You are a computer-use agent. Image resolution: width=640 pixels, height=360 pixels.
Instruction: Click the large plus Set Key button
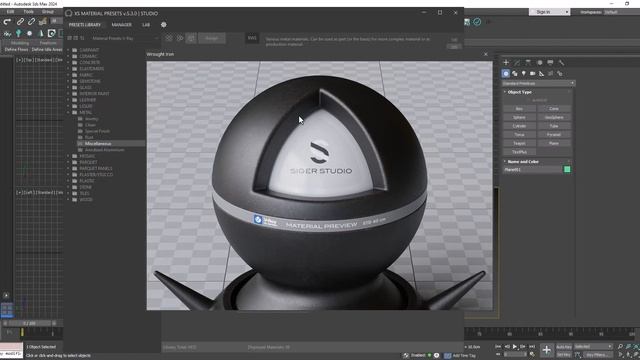point(547,350)
